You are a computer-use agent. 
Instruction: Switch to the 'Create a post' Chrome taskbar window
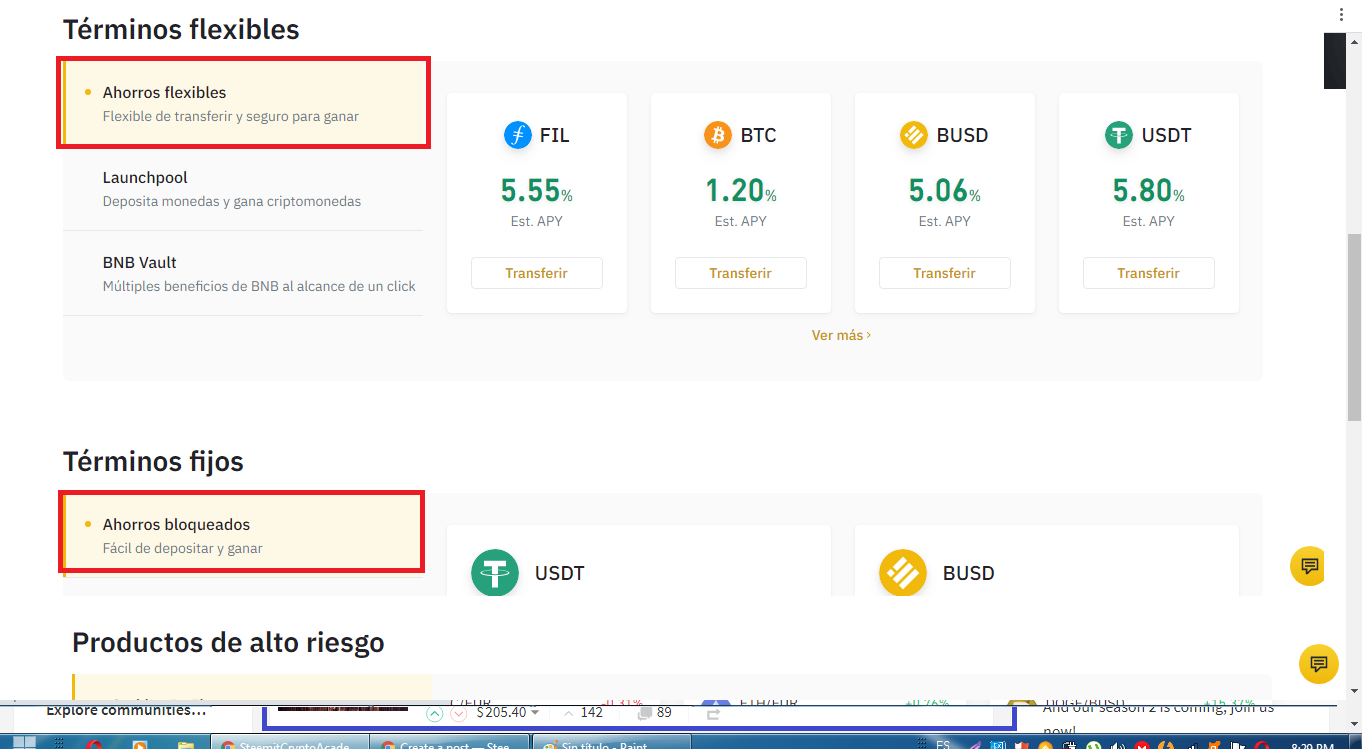[452, 743]
